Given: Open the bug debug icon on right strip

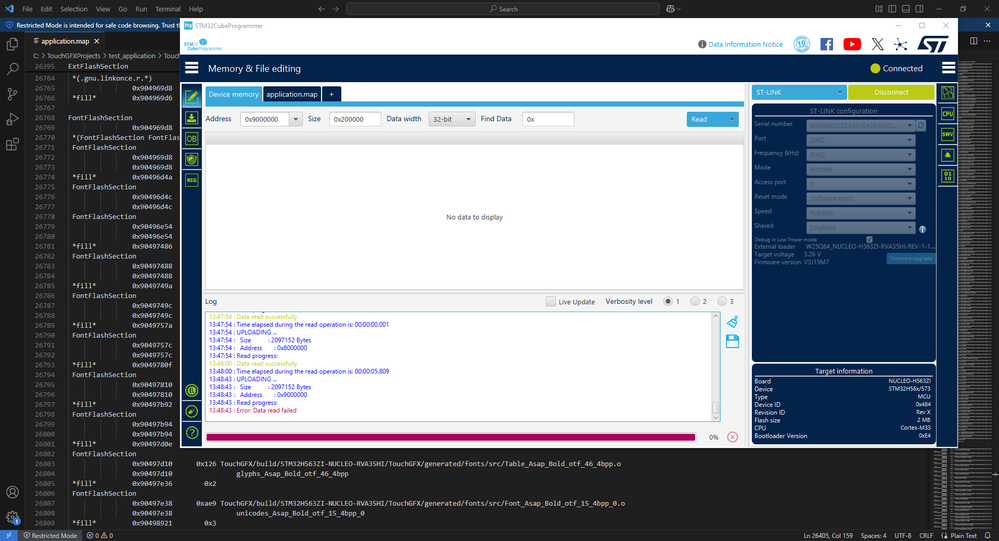Looking at the screenshot, I should 947,155.
